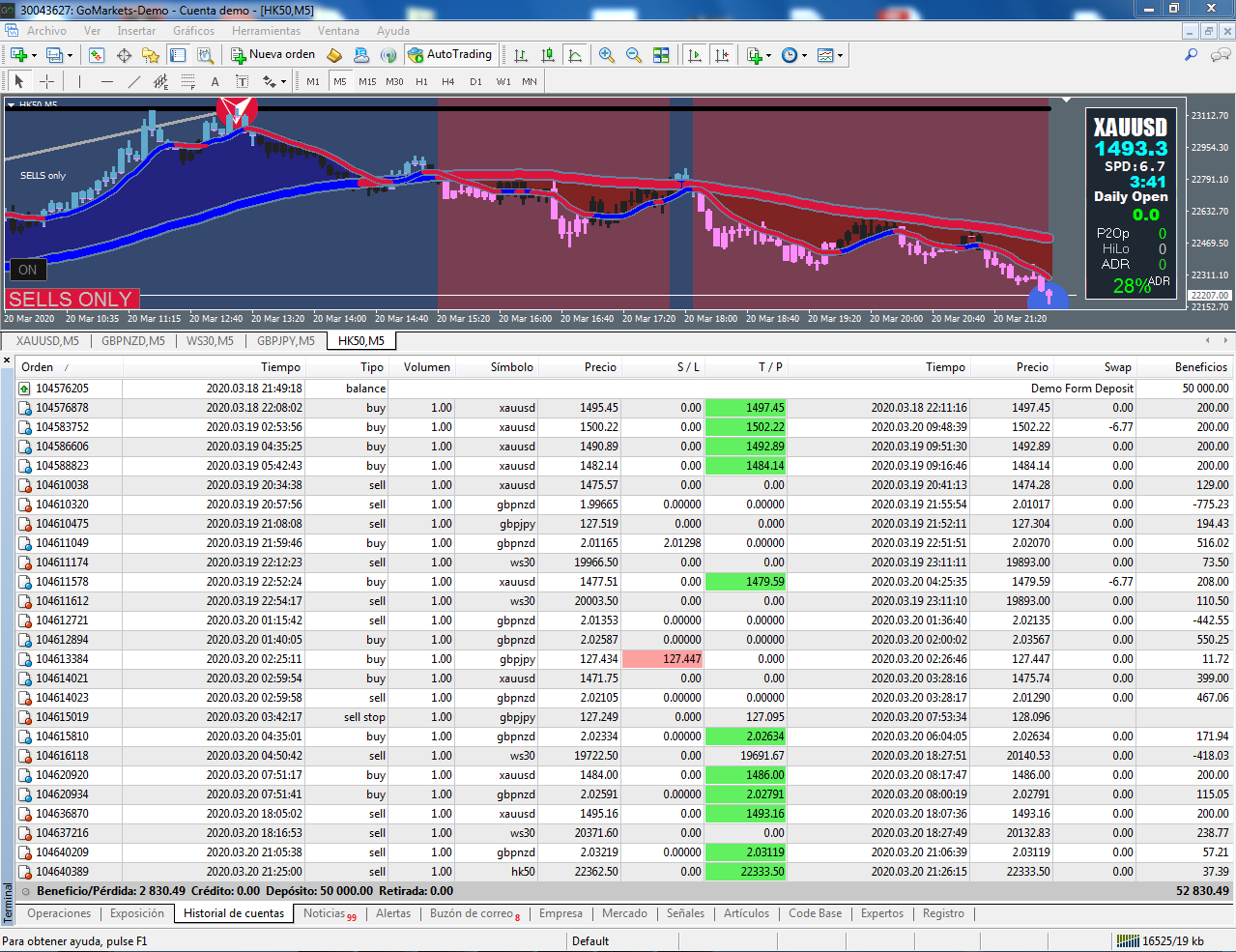Screen dimensions: 1236x952
Task: Click the Nueva orden button
Action: pyautogui.click(x=273, y=55)
